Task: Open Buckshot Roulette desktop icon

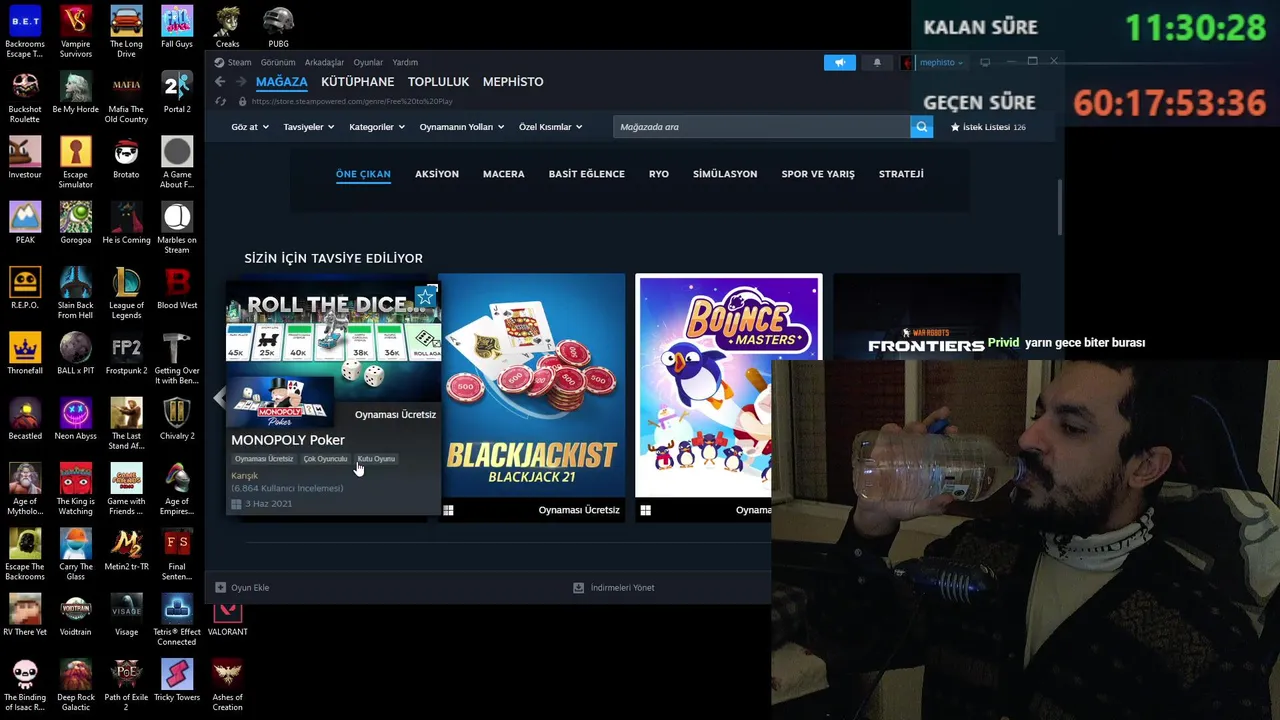Action: point(25,97)
